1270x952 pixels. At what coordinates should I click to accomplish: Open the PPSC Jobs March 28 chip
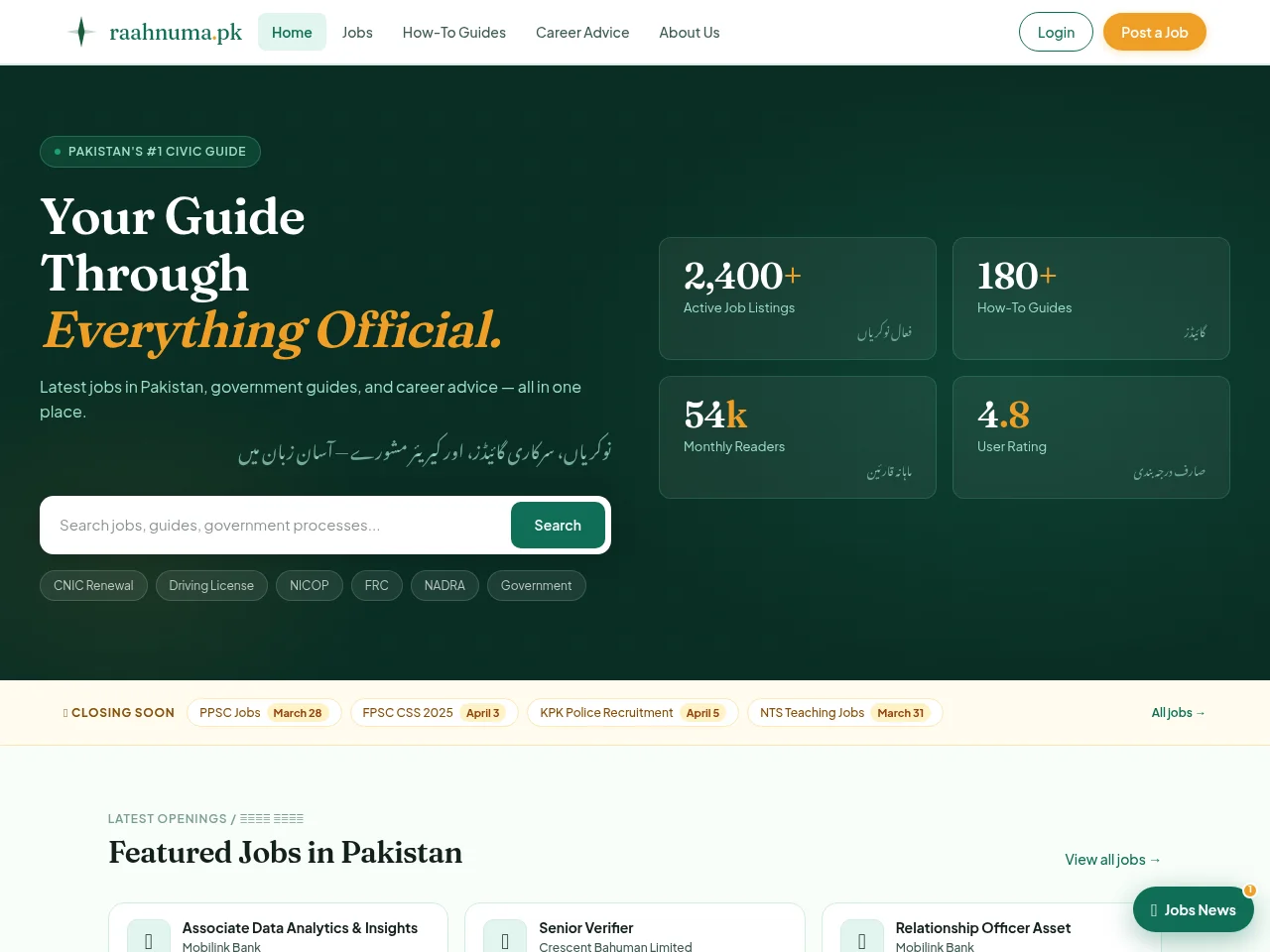click(264, 713)
